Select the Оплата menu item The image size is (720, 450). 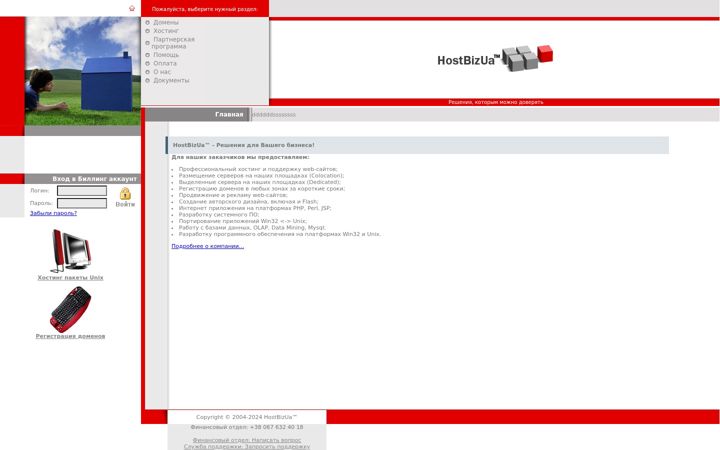coord(165,63)
